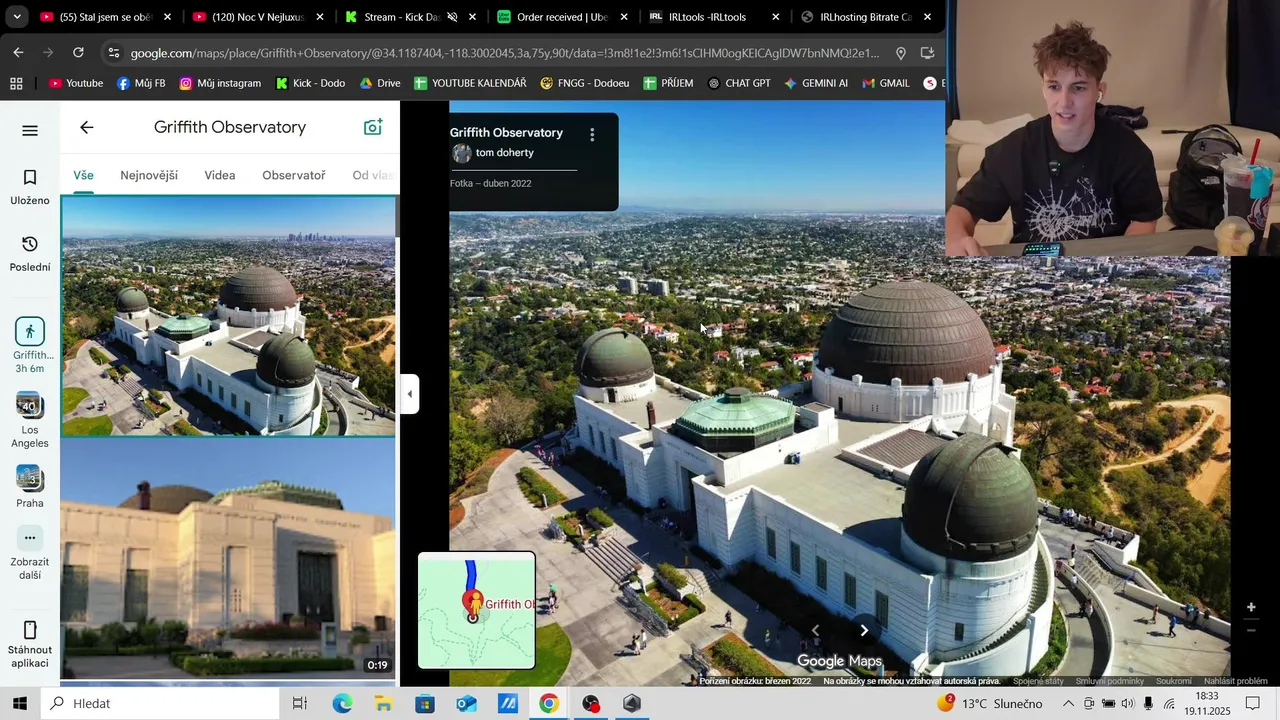Click the Hledat taskbar search box
This screenshot has height=720, width=1280.
pyautogui.click(x=160, y=703)
